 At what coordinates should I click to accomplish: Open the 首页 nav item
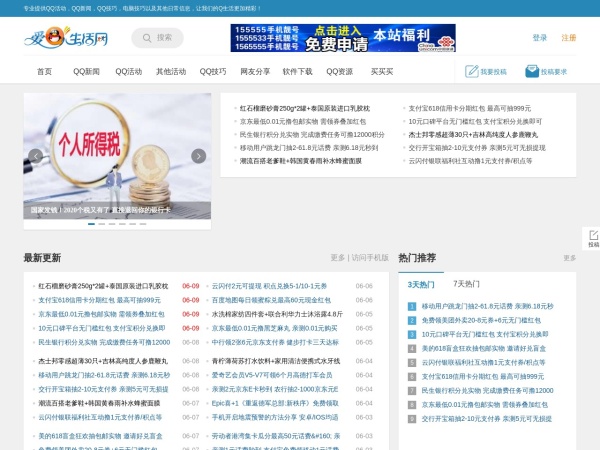44,72
